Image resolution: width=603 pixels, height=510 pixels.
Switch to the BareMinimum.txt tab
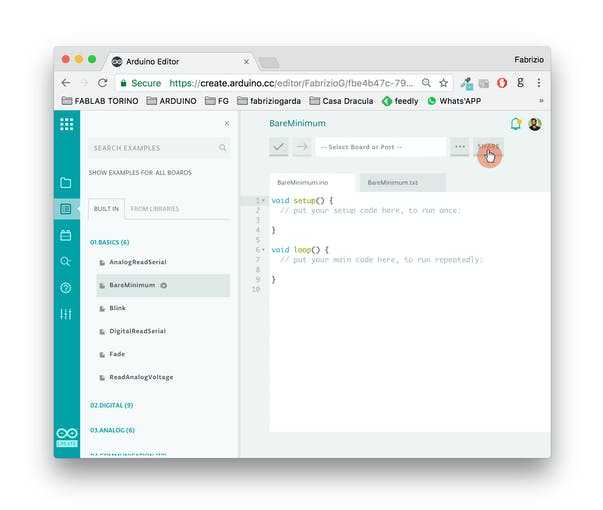[392, 183]
